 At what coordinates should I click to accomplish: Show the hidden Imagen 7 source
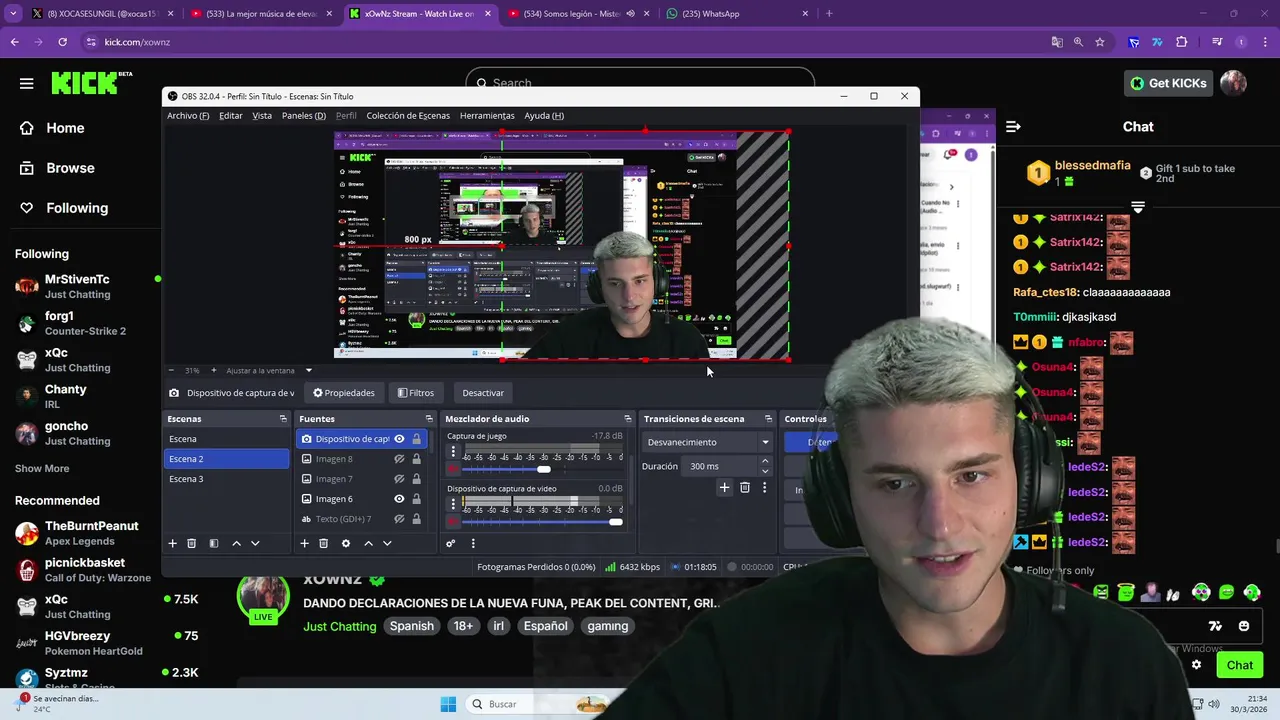399,479
